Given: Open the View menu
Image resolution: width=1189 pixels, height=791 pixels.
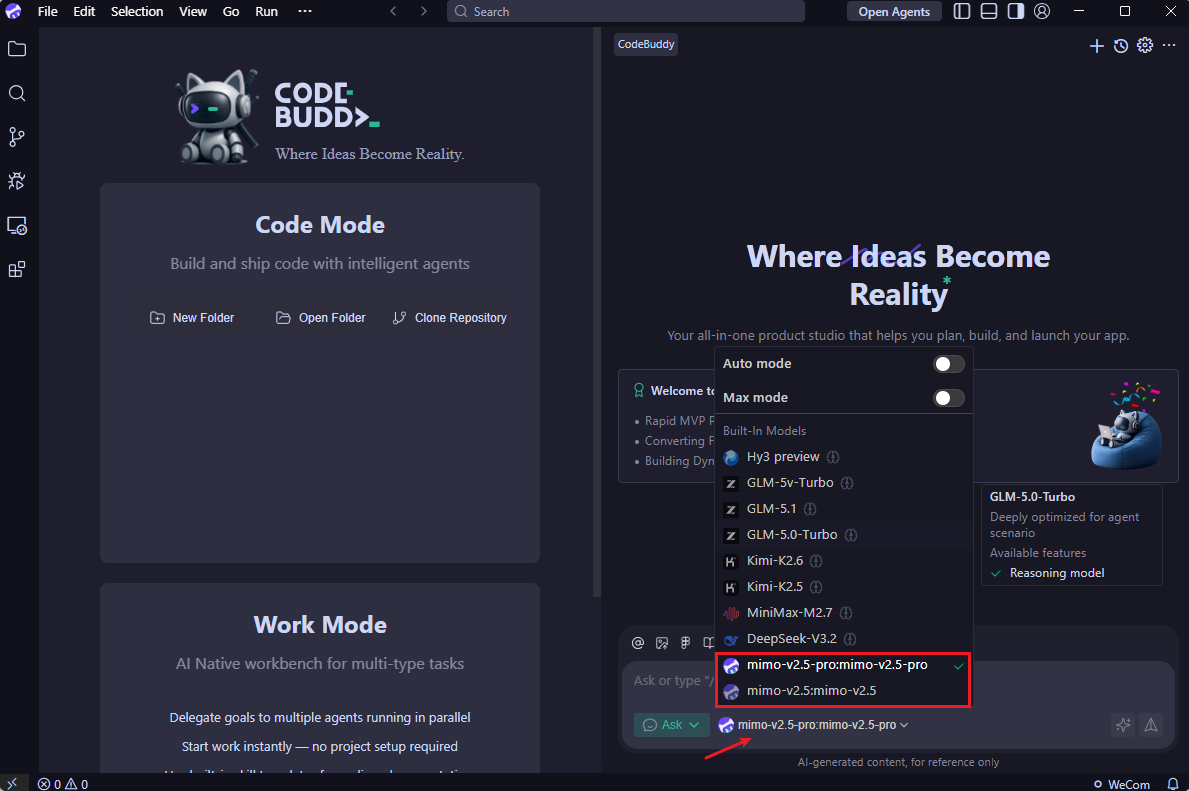Looking at the screenshot, I should click(193, 11).
